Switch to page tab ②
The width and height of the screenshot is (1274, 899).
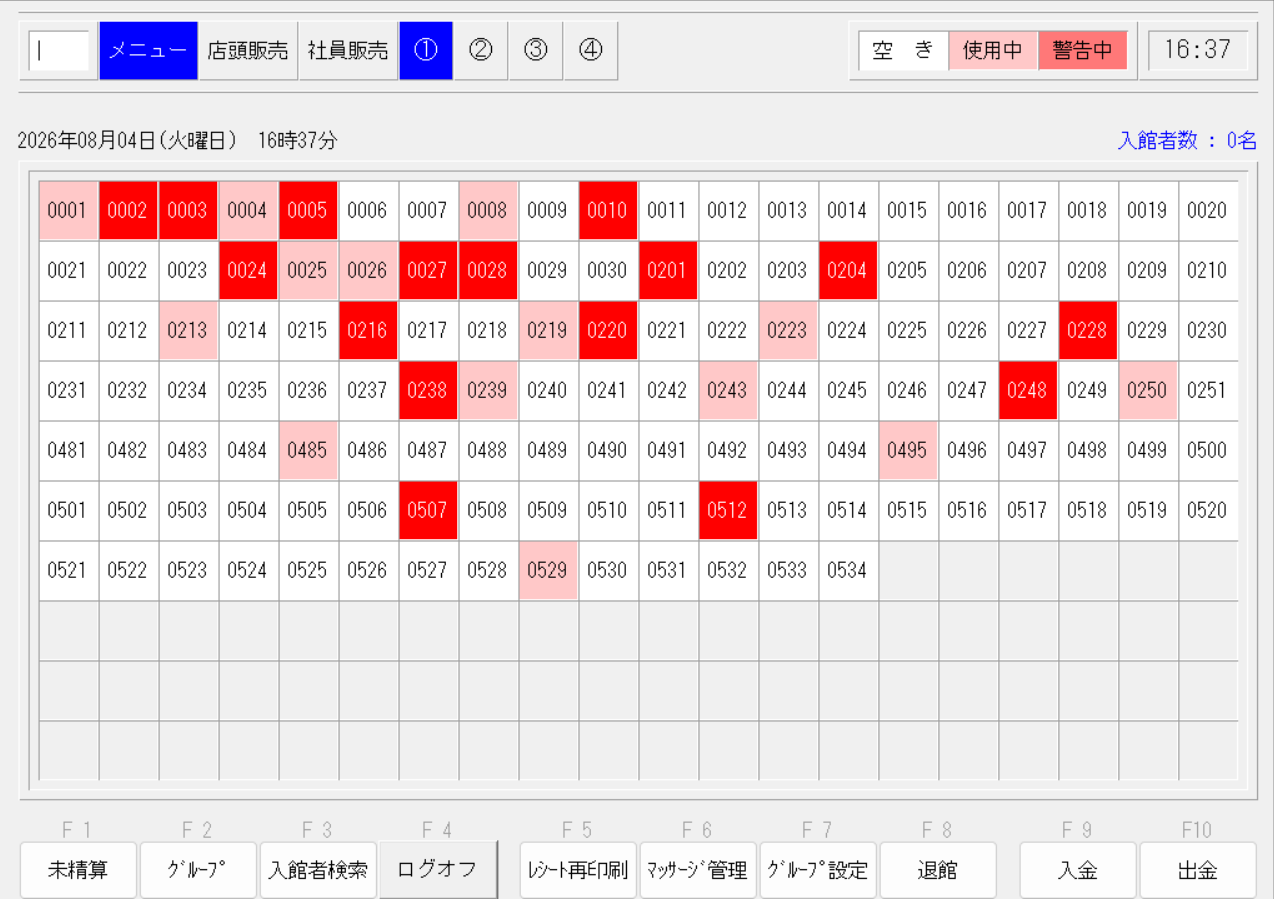(x=481, y=51)
